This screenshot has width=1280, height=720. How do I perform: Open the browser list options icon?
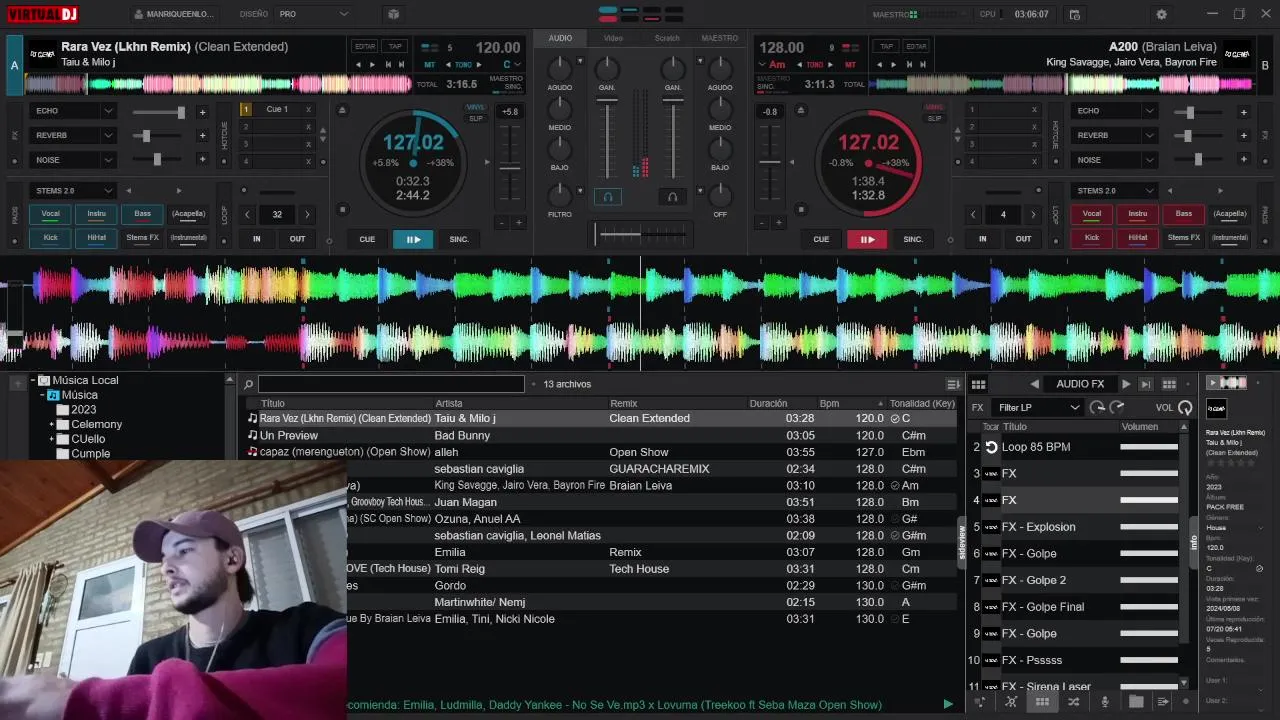pyautogui.click(x=953, y=384)
